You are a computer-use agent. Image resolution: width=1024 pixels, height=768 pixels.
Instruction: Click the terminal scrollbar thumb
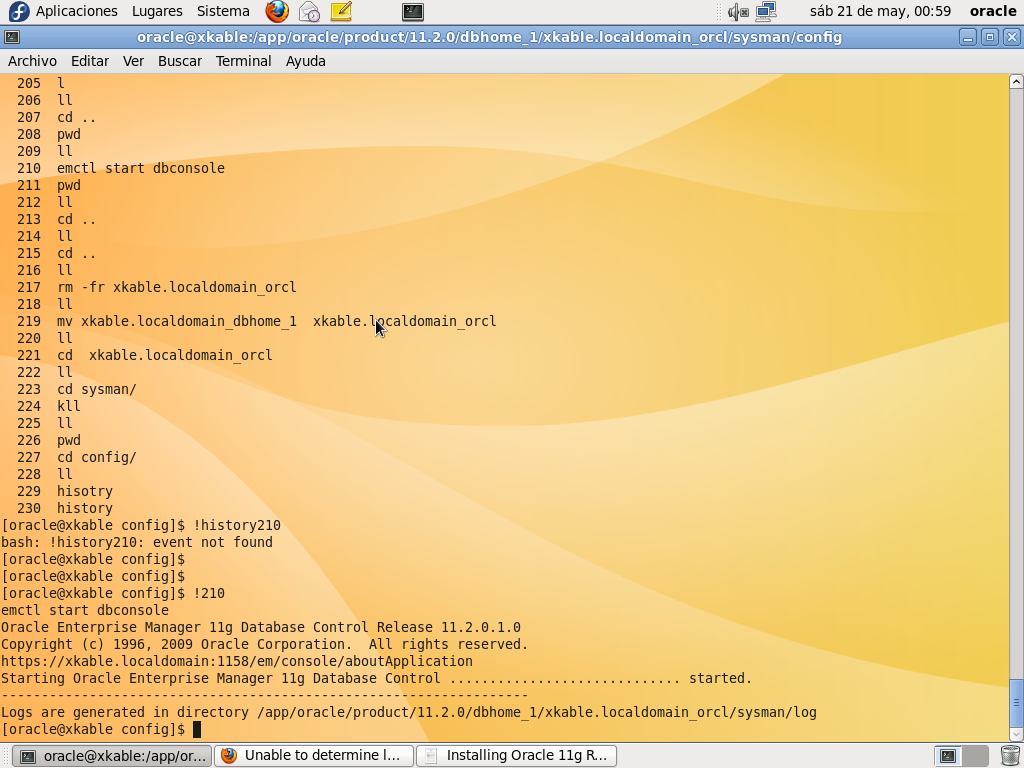(1016, 703)
